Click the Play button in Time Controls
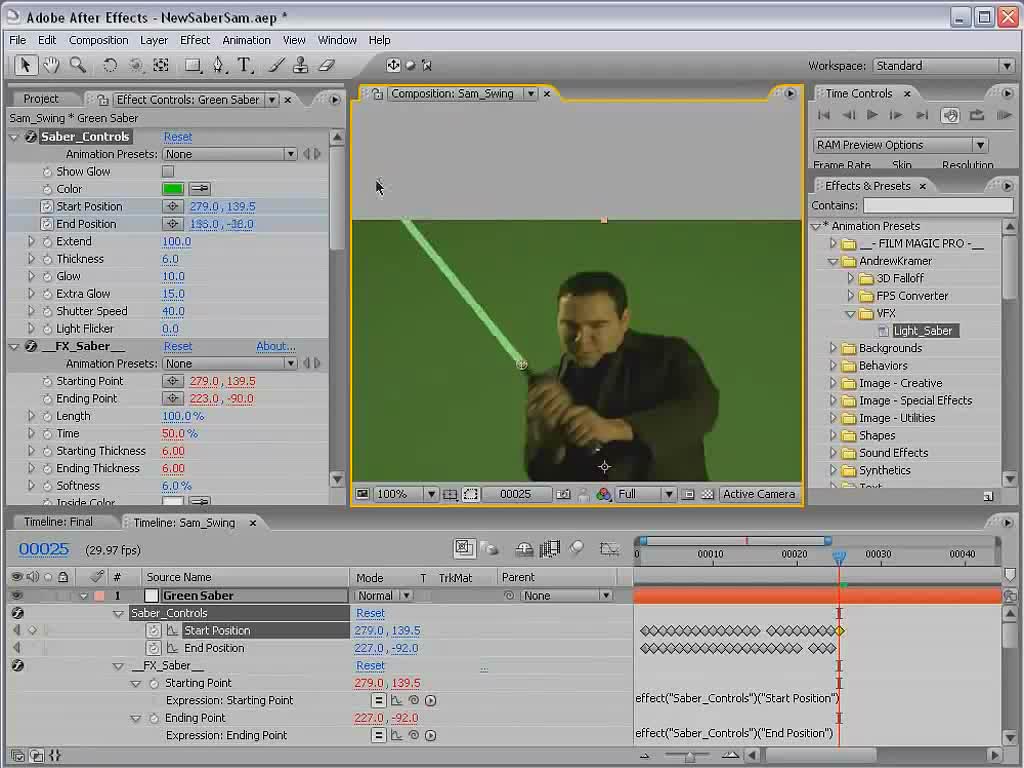 tap(872, 115)
